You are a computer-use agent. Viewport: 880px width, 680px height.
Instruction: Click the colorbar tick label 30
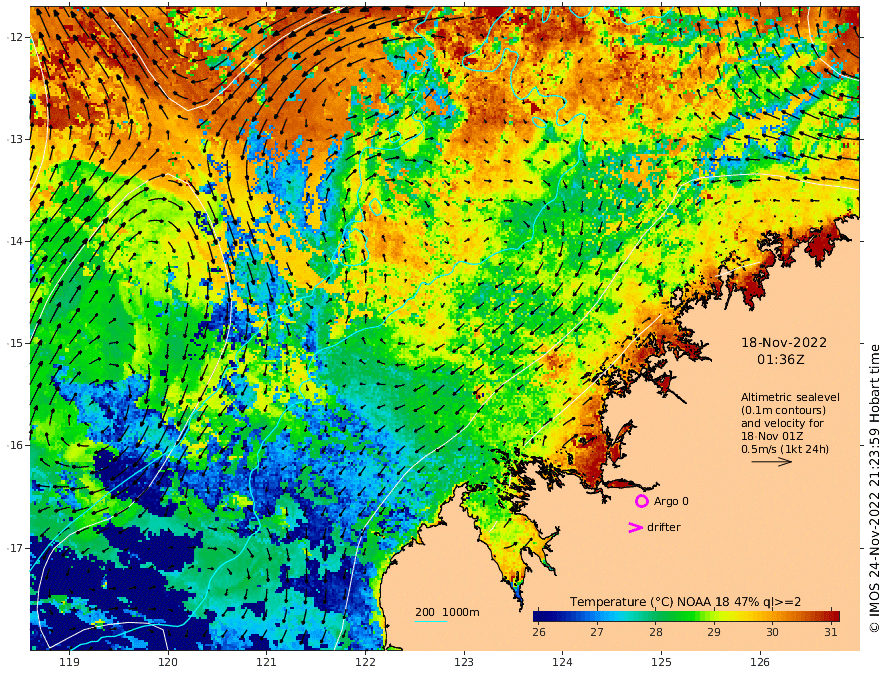click(772, 632)
